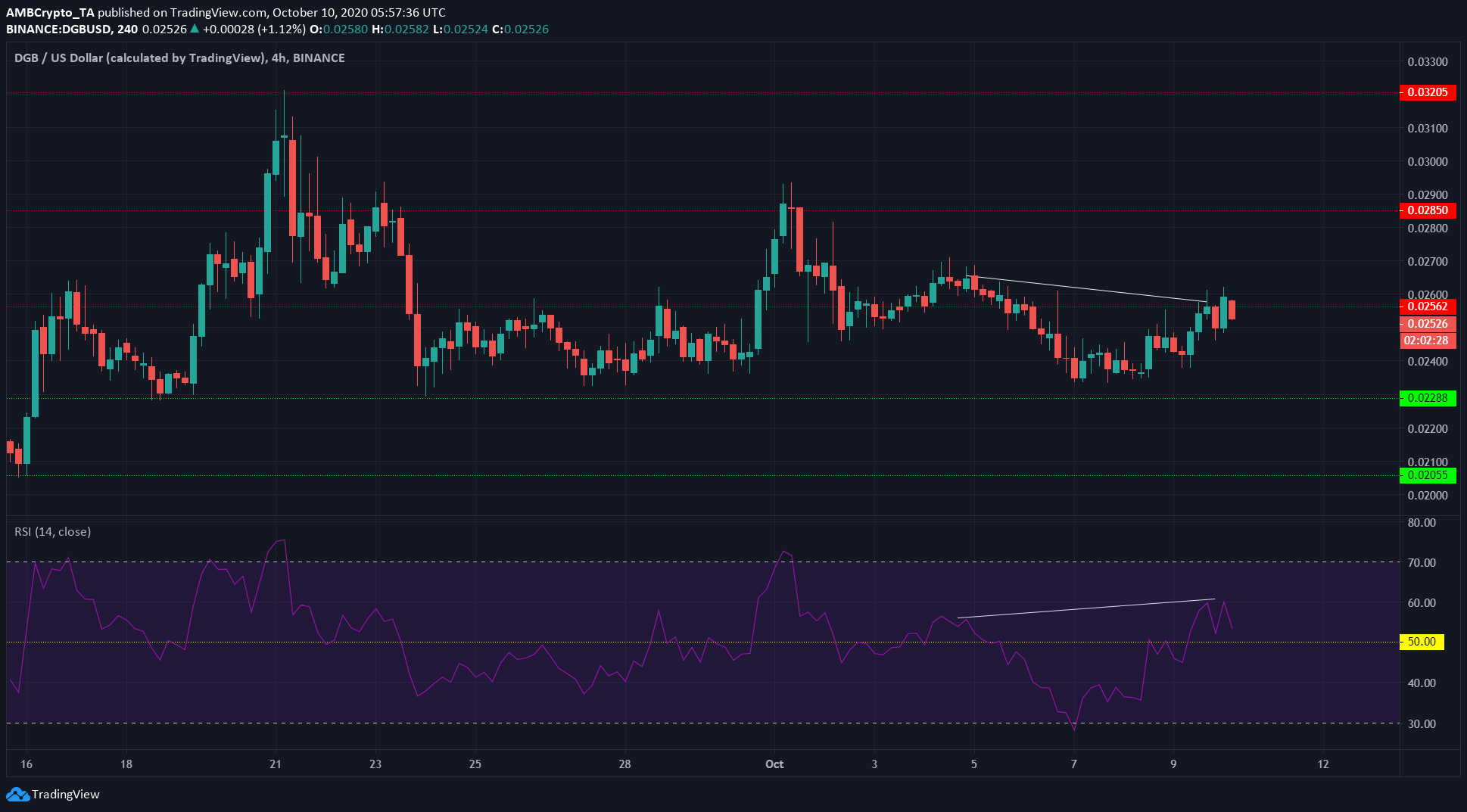This screenshot has height=812, width=1467.
Task: Click the 16 date label on time axis
Action: pos(26,764)
